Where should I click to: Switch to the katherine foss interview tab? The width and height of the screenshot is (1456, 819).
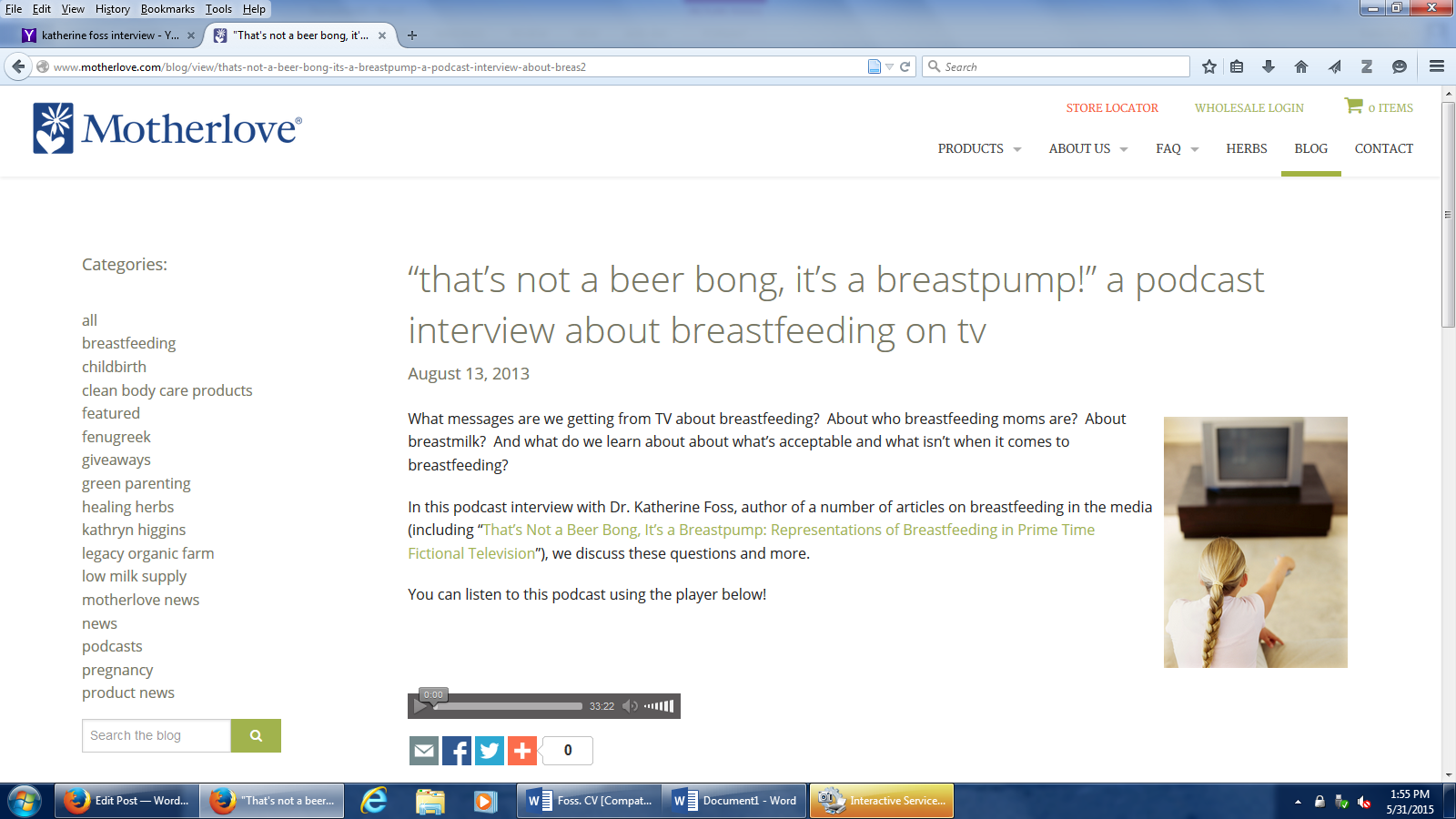(x=109, y=35)
